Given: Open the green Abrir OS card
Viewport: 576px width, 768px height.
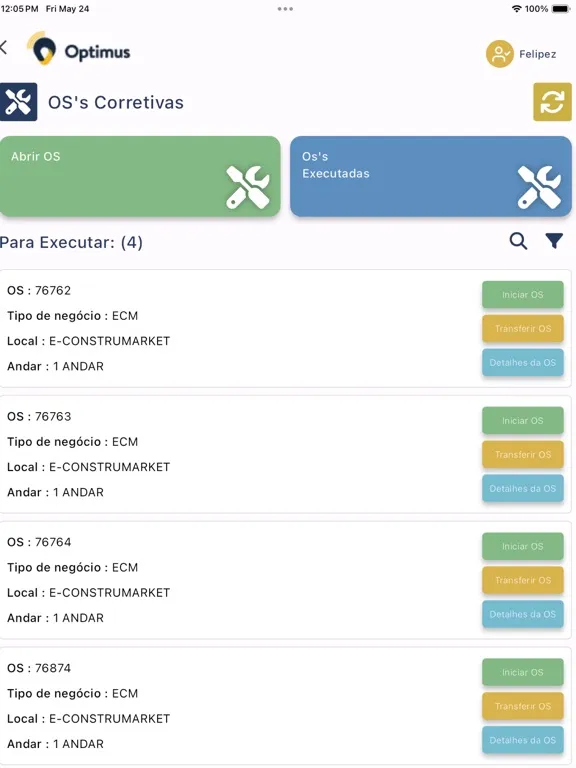Looking at the screenshot, I should pos(140,176).
